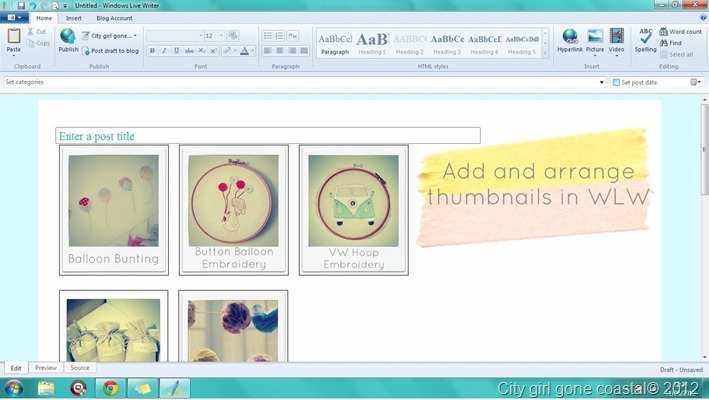
Task: Toggle Italic formatting
Action: (x=164, y=51)
